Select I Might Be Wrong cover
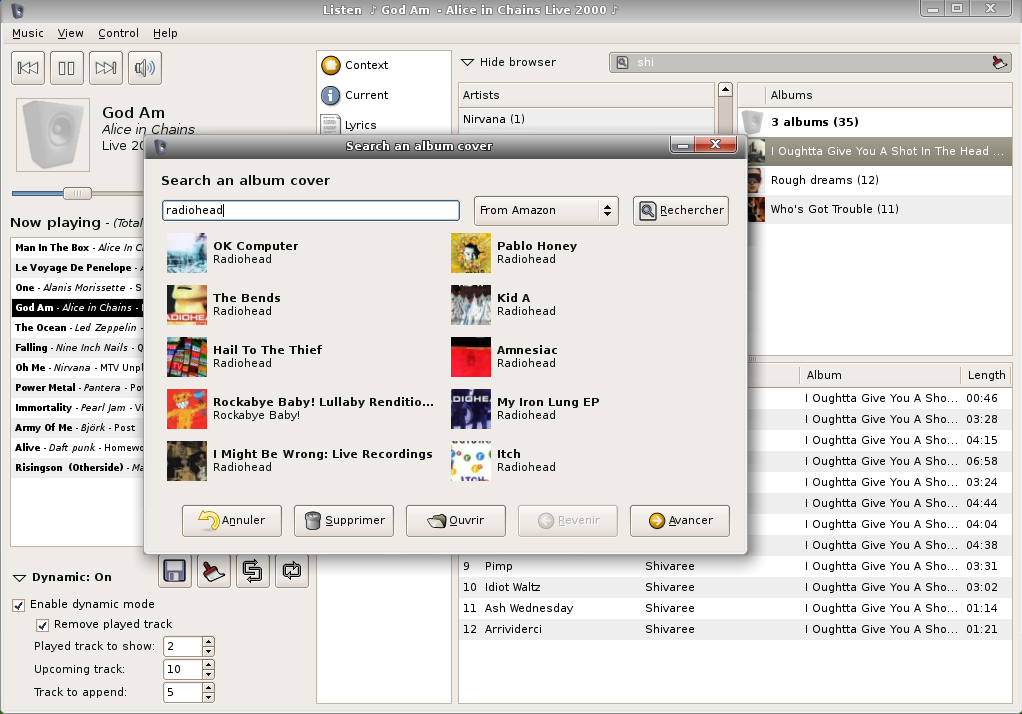 [186, 461]
